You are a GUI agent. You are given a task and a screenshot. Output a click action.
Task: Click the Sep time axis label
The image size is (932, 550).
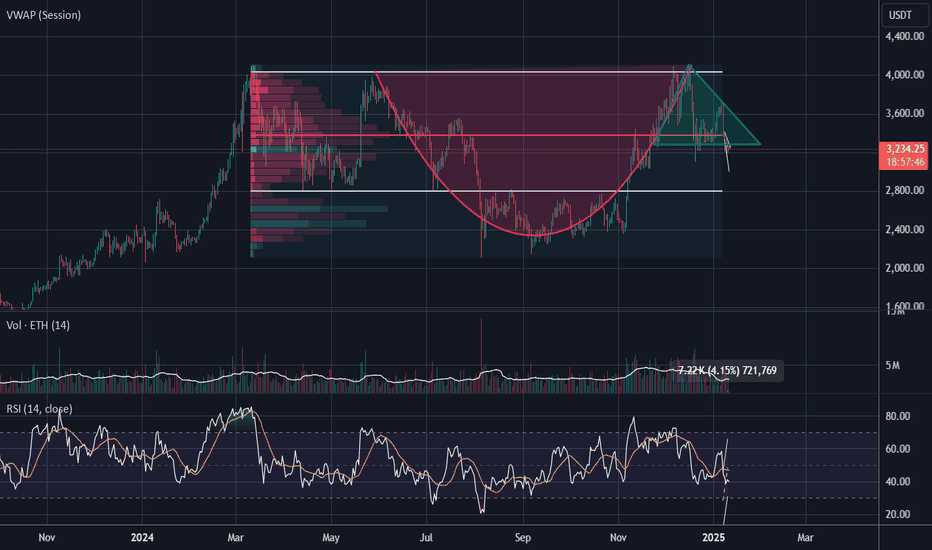[x=522, y=538]
